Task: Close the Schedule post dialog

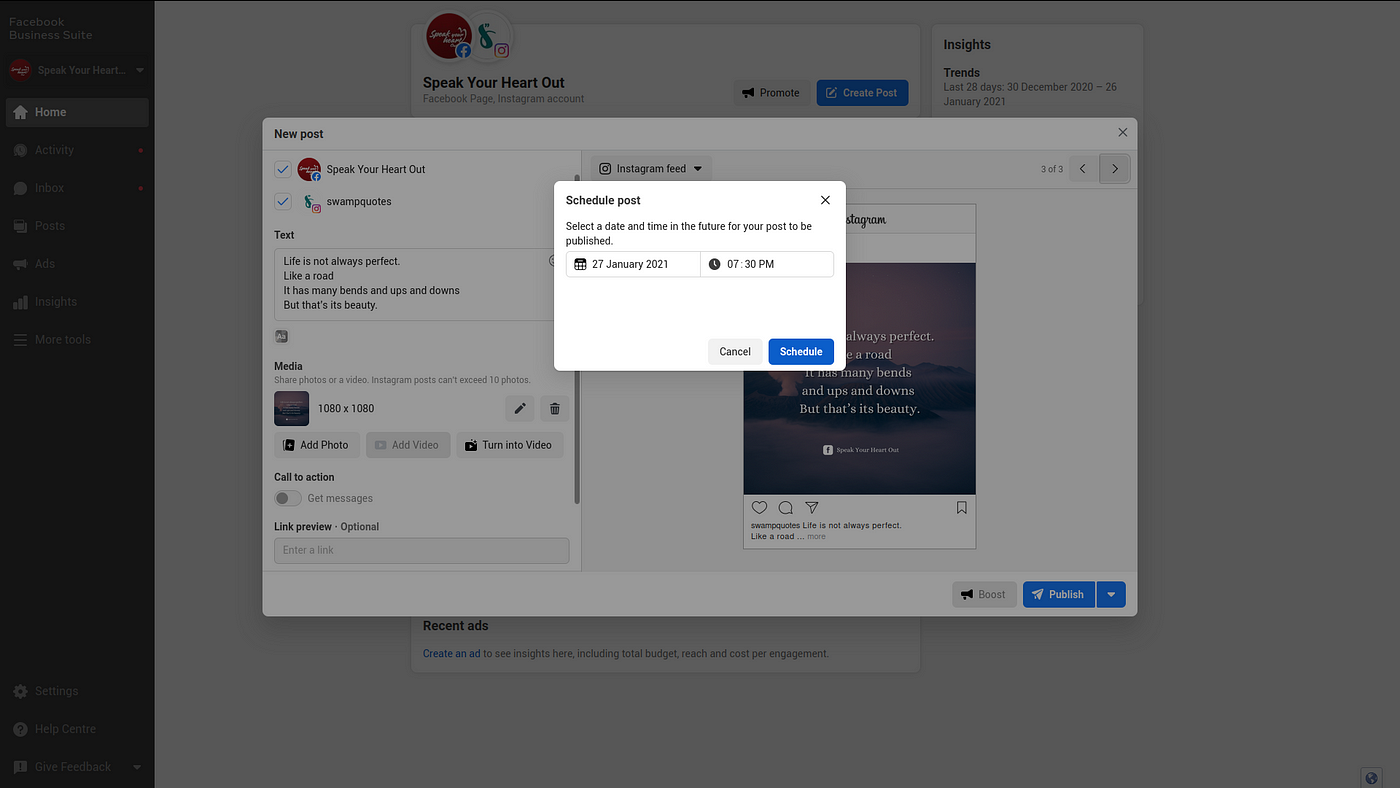Action: point(825,200)
